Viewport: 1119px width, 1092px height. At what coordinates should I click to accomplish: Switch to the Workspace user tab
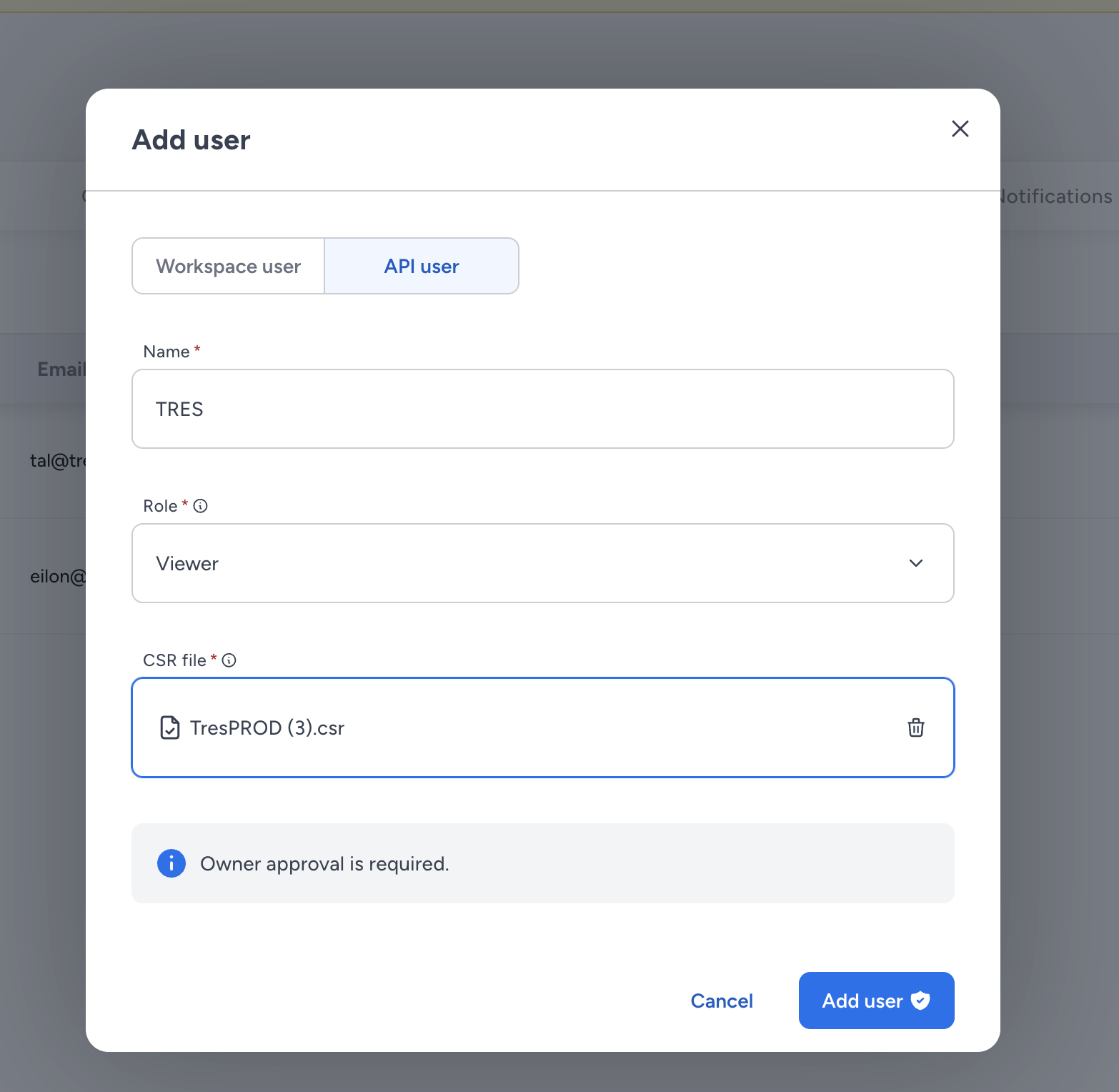[x=229, y=266]
